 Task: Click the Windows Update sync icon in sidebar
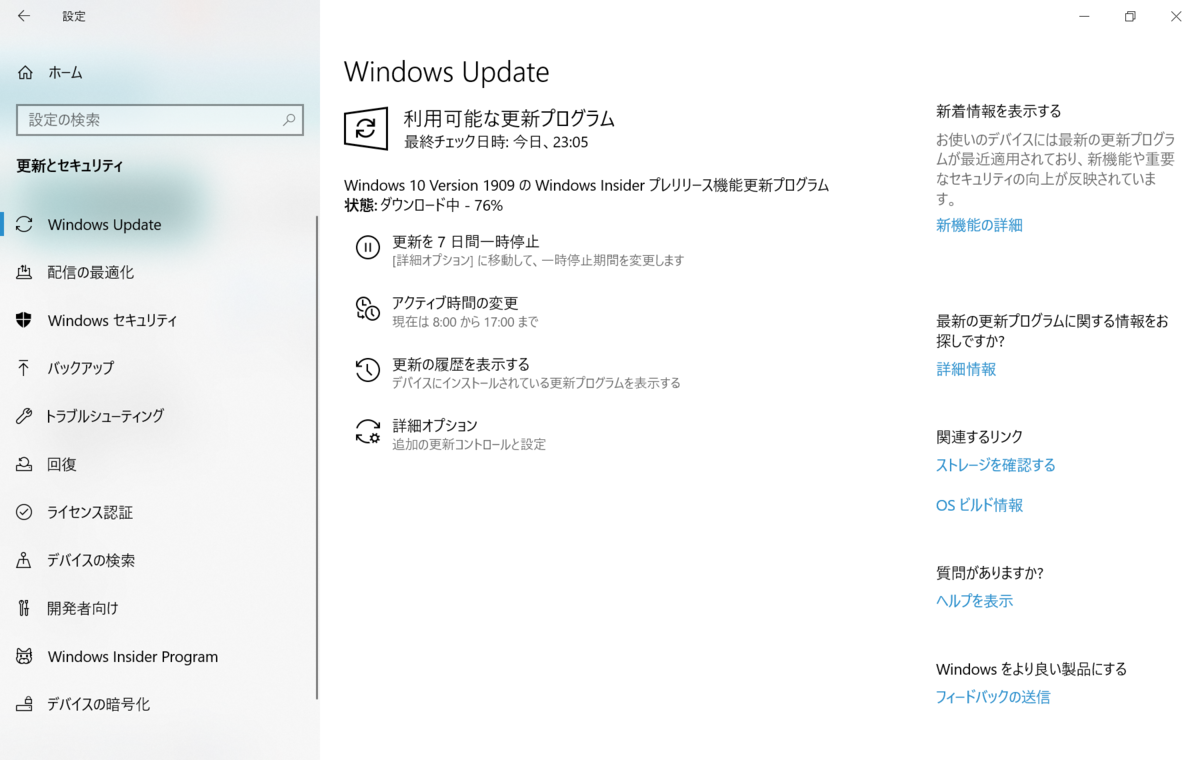25,224
